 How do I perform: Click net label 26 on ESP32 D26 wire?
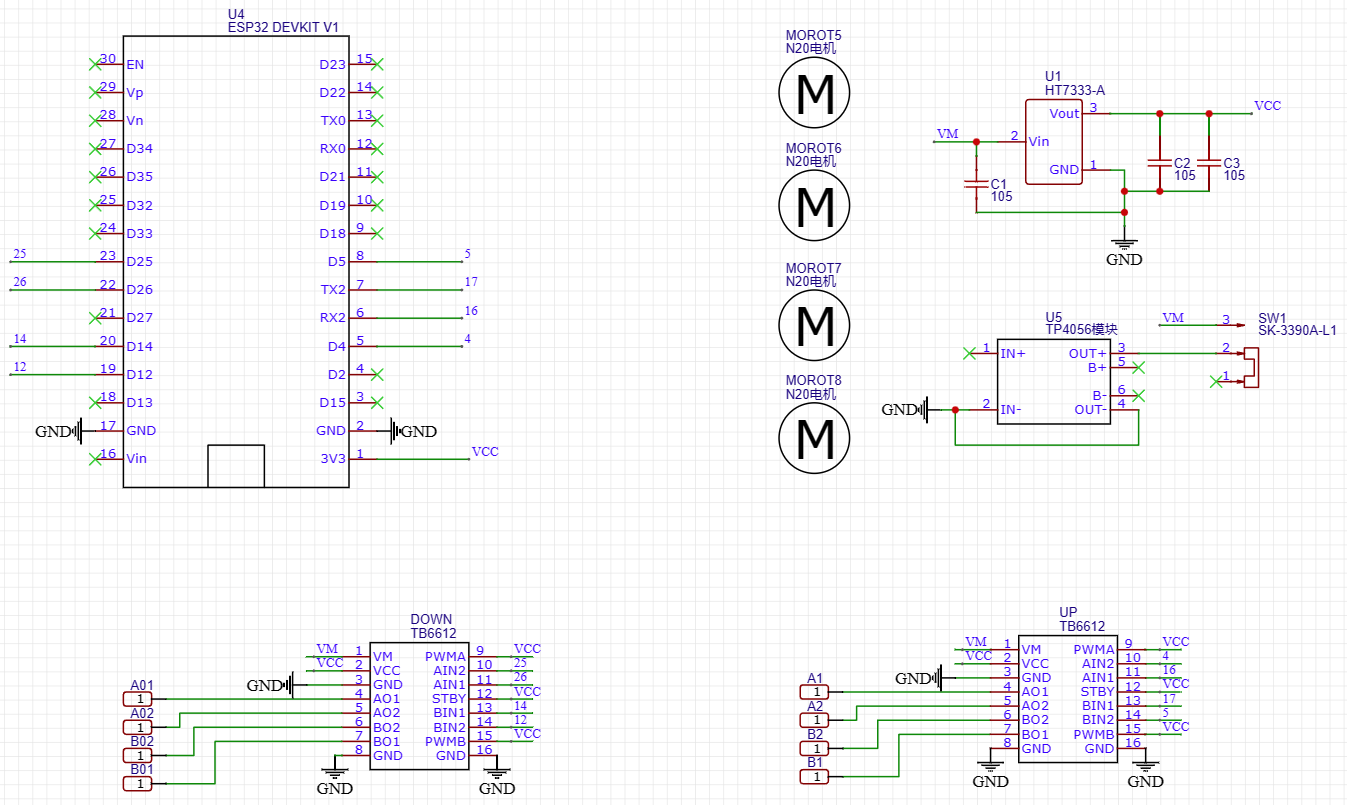[20, 283]
